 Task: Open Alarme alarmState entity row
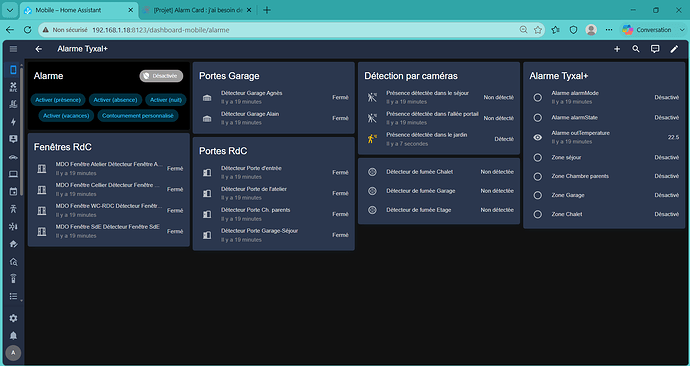pyautogui.click(x=604, y=118)
